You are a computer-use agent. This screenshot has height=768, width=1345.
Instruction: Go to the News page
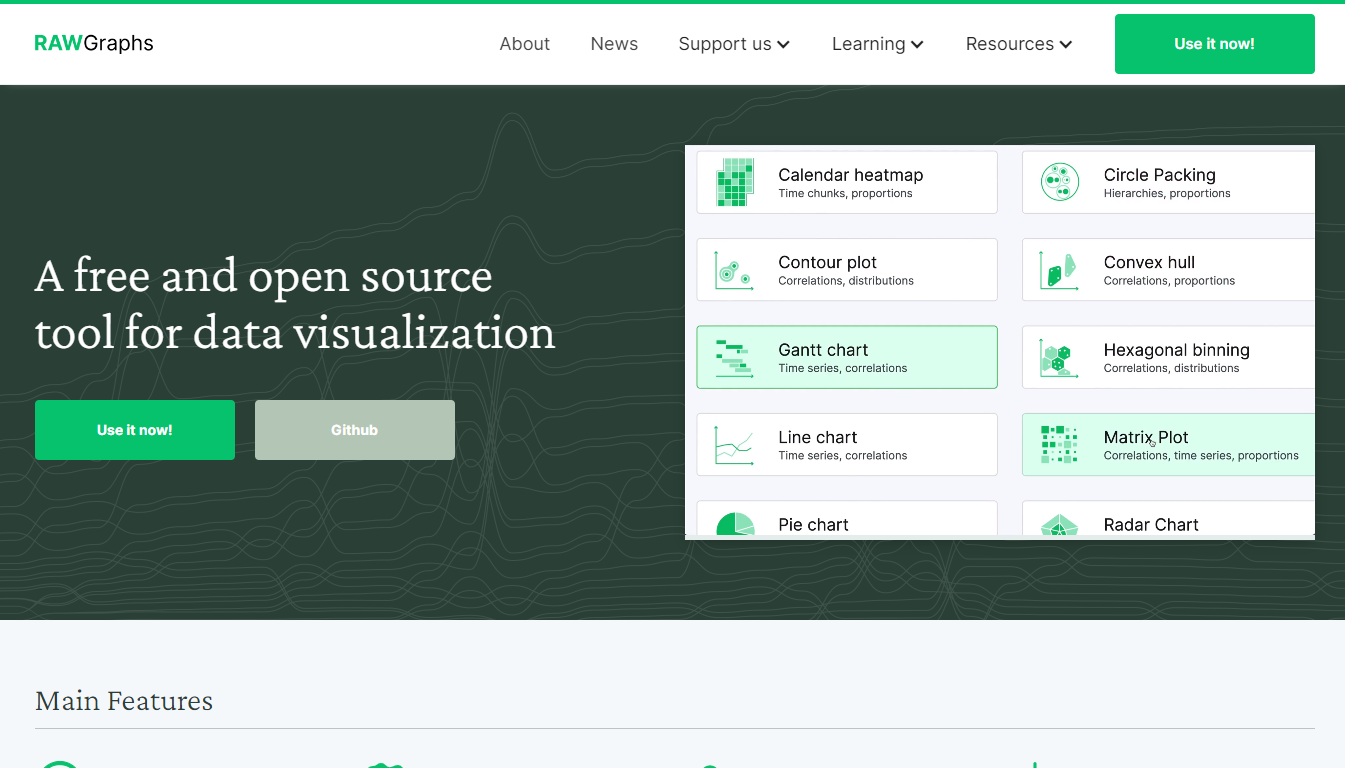(614, 44)
